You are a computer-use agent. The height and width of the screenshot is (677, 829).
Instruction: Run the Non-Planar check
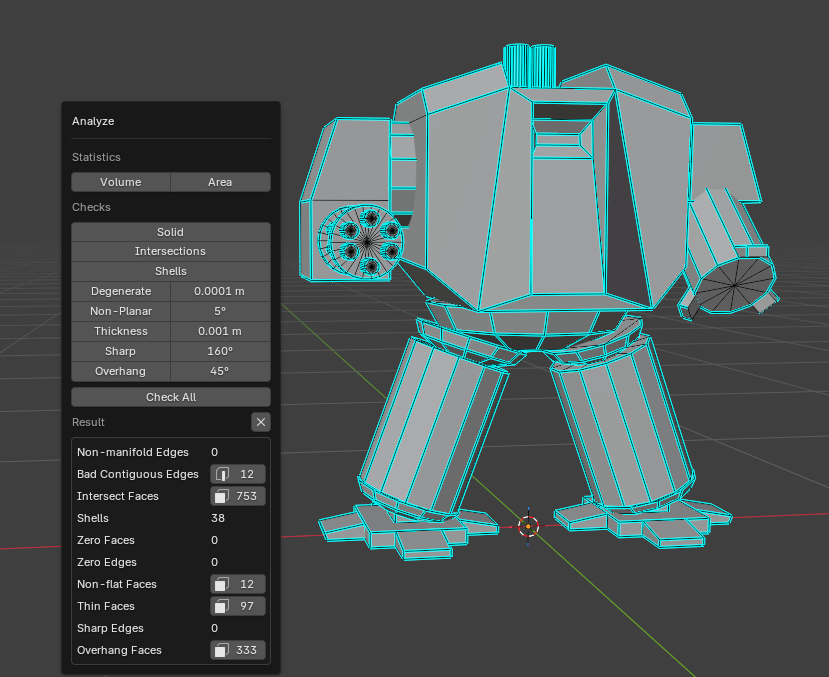click(x=121, y=311)
